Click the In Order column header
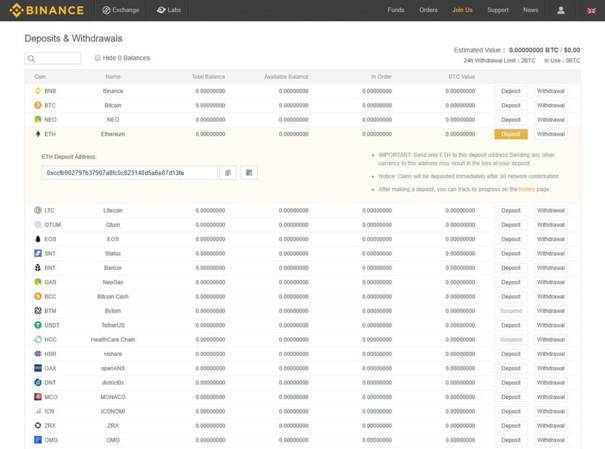This screenshot has width=605, height=449. tap(381, 77)
